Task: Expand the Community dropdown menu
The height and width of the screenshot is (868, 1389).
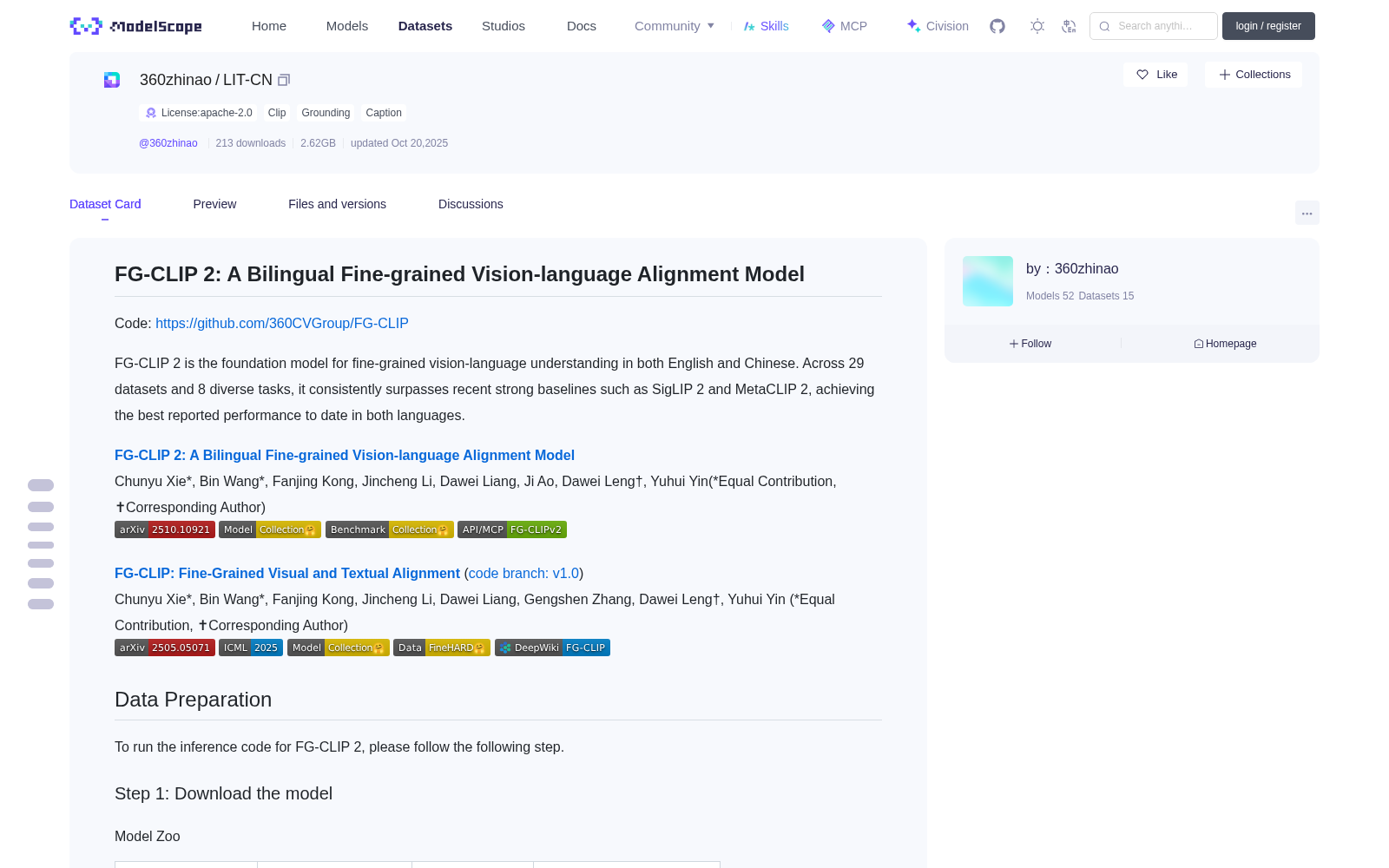Action: [675, 26]
